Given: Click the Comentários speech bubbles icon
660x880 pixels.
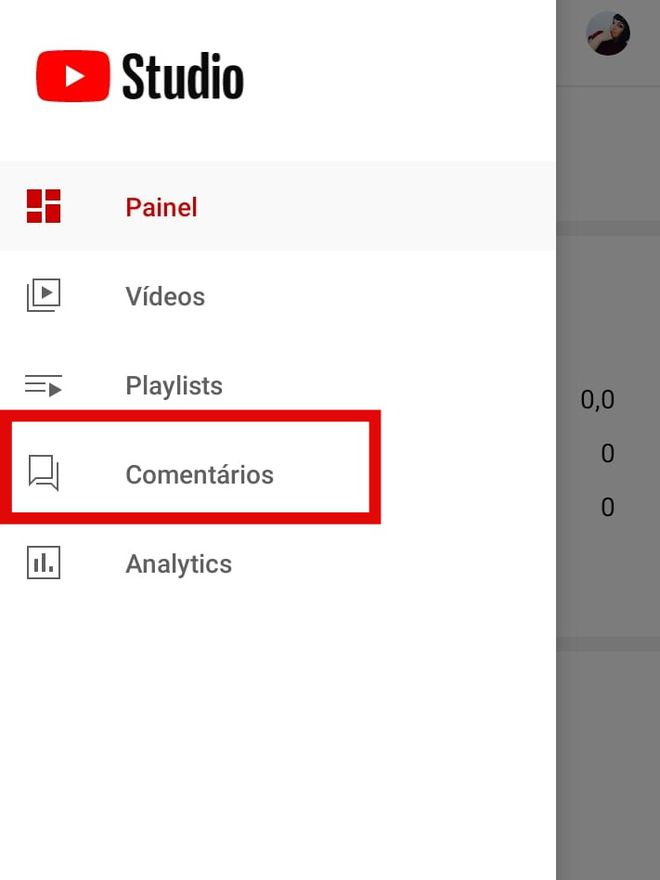Looking at the screenshot, I should click(44, 473).
